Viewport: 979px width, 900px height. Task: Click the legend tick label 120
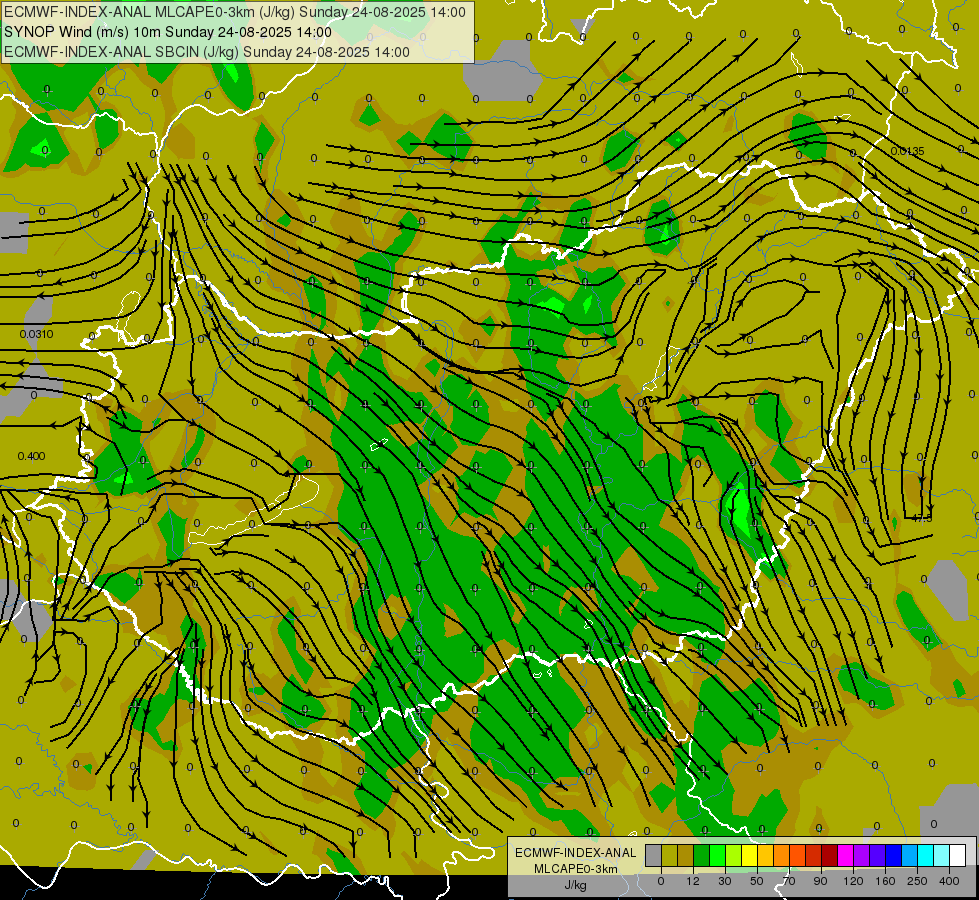pos(854,881)
